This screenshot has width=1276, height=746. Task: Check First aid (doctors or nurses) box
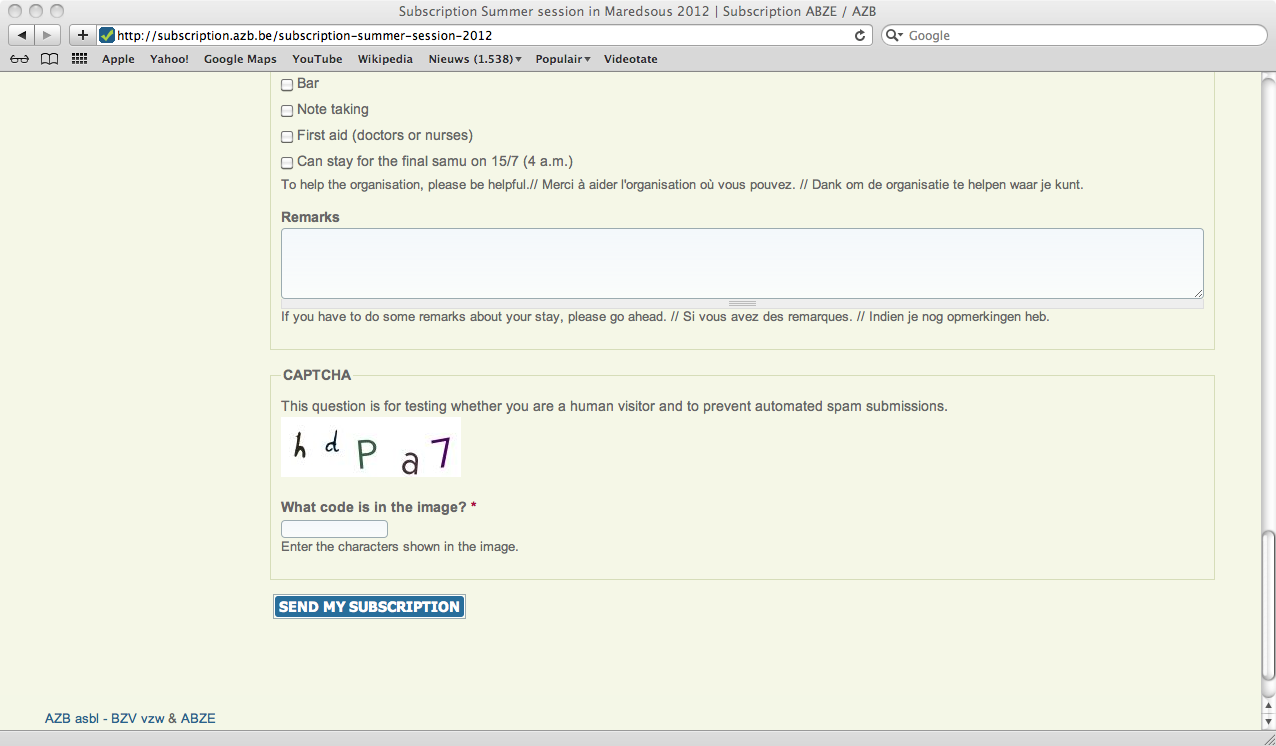pos(287,137)
